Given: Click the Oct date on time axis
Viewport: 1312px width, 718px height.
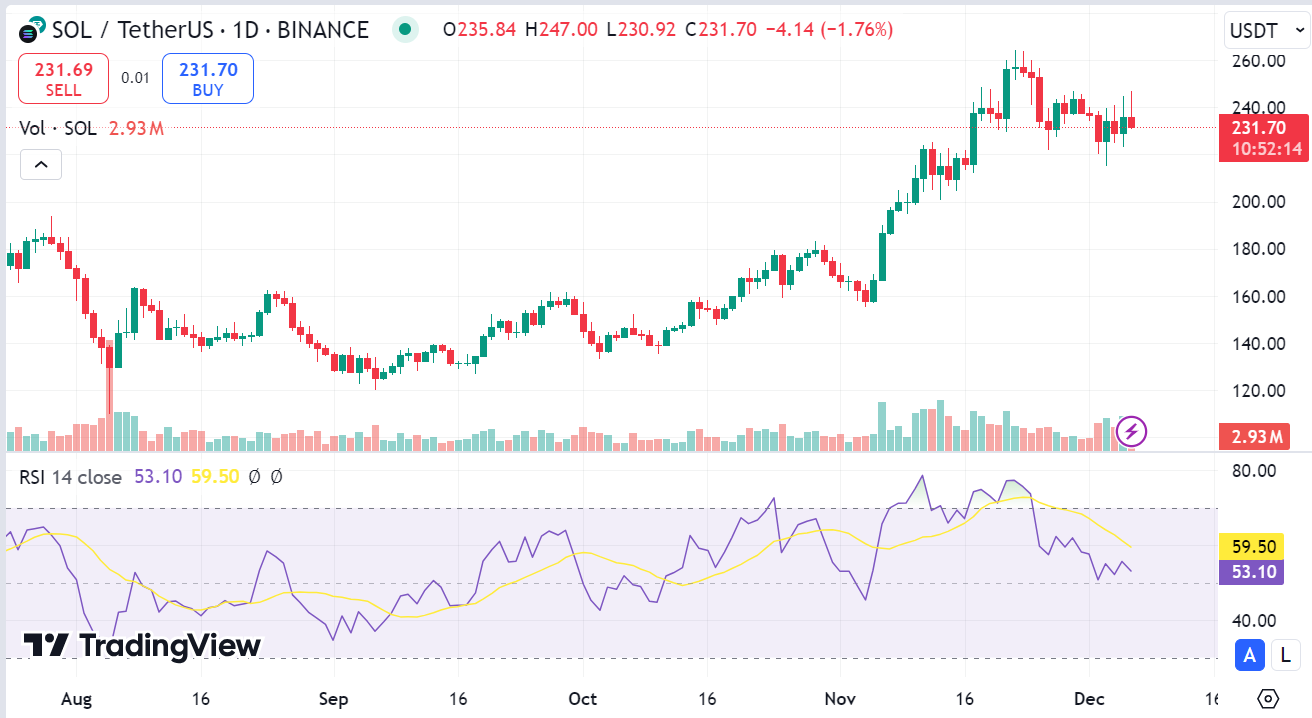Looking at the screenshot, I should 582,698.
